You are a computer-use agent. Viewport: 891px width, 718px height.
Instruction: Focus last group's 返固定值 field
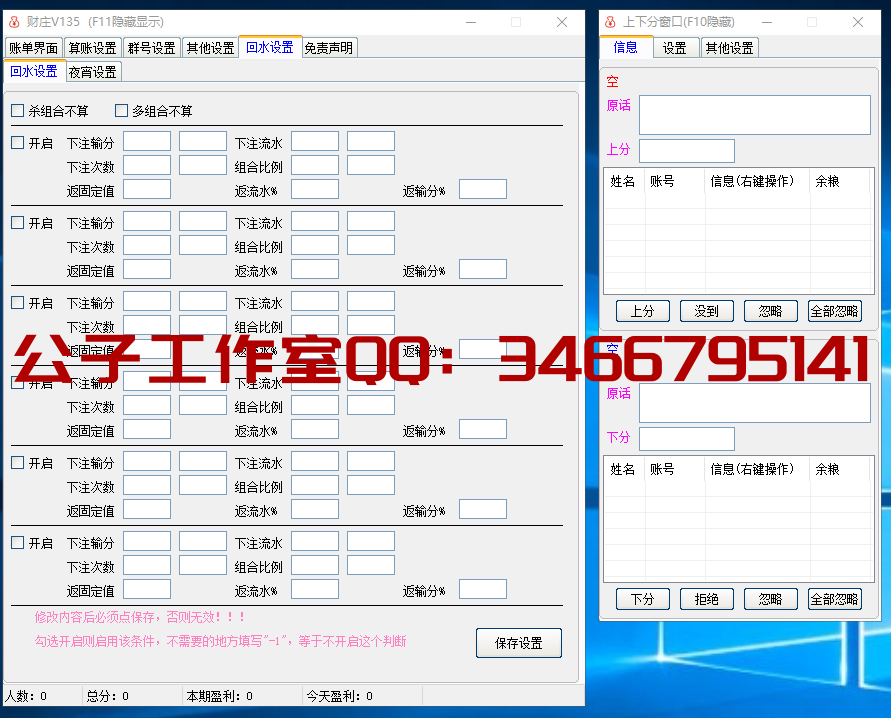pyautogui.click(x=147, y=589)
